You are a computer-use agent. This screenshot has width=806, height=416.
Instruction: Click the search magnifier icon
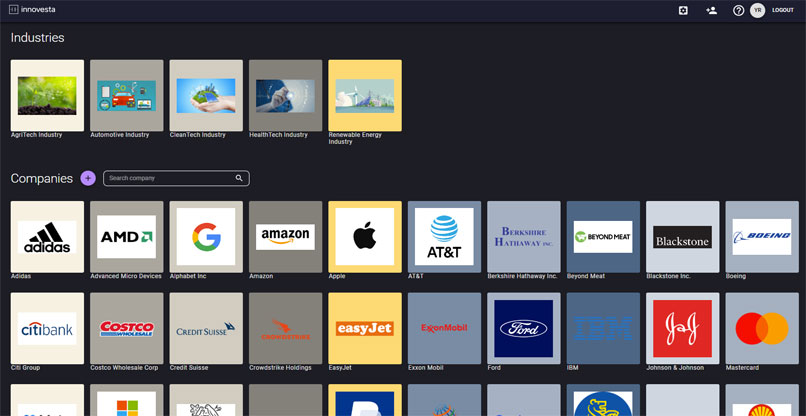239,178
